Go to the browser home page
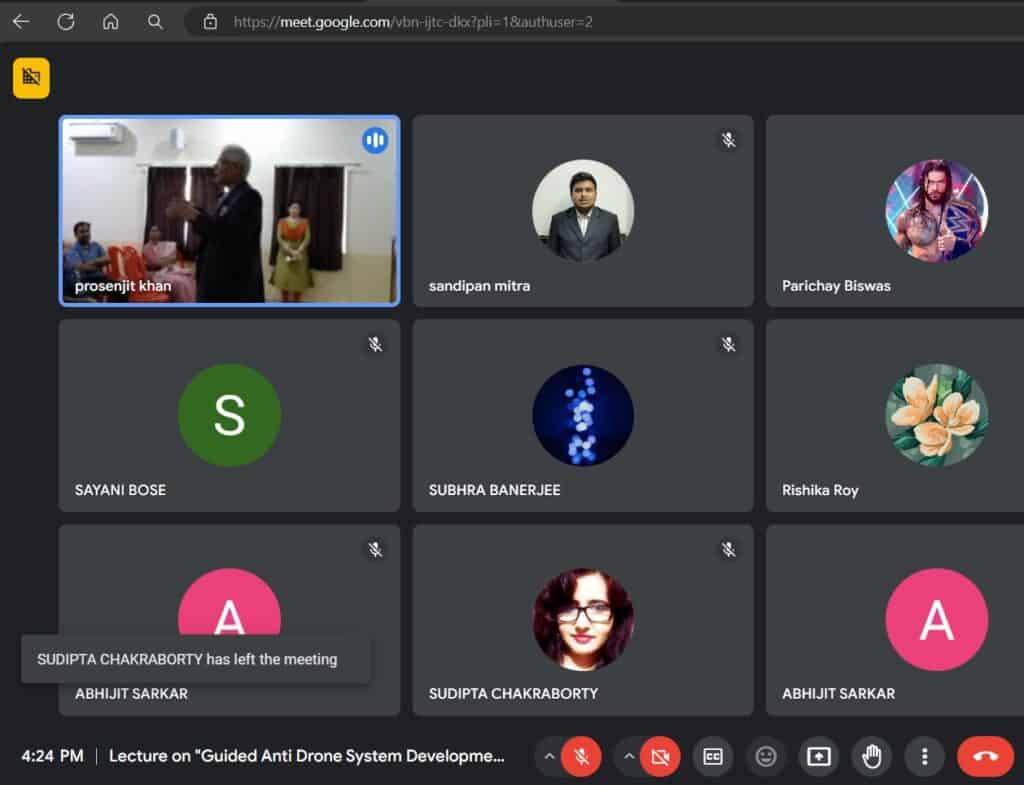 [110, 22]
